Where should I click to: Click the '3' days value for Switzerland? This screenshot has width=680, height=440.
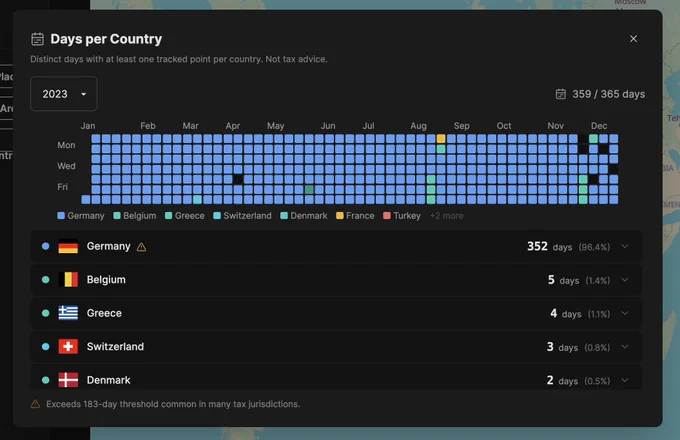(x=550, y=346)
